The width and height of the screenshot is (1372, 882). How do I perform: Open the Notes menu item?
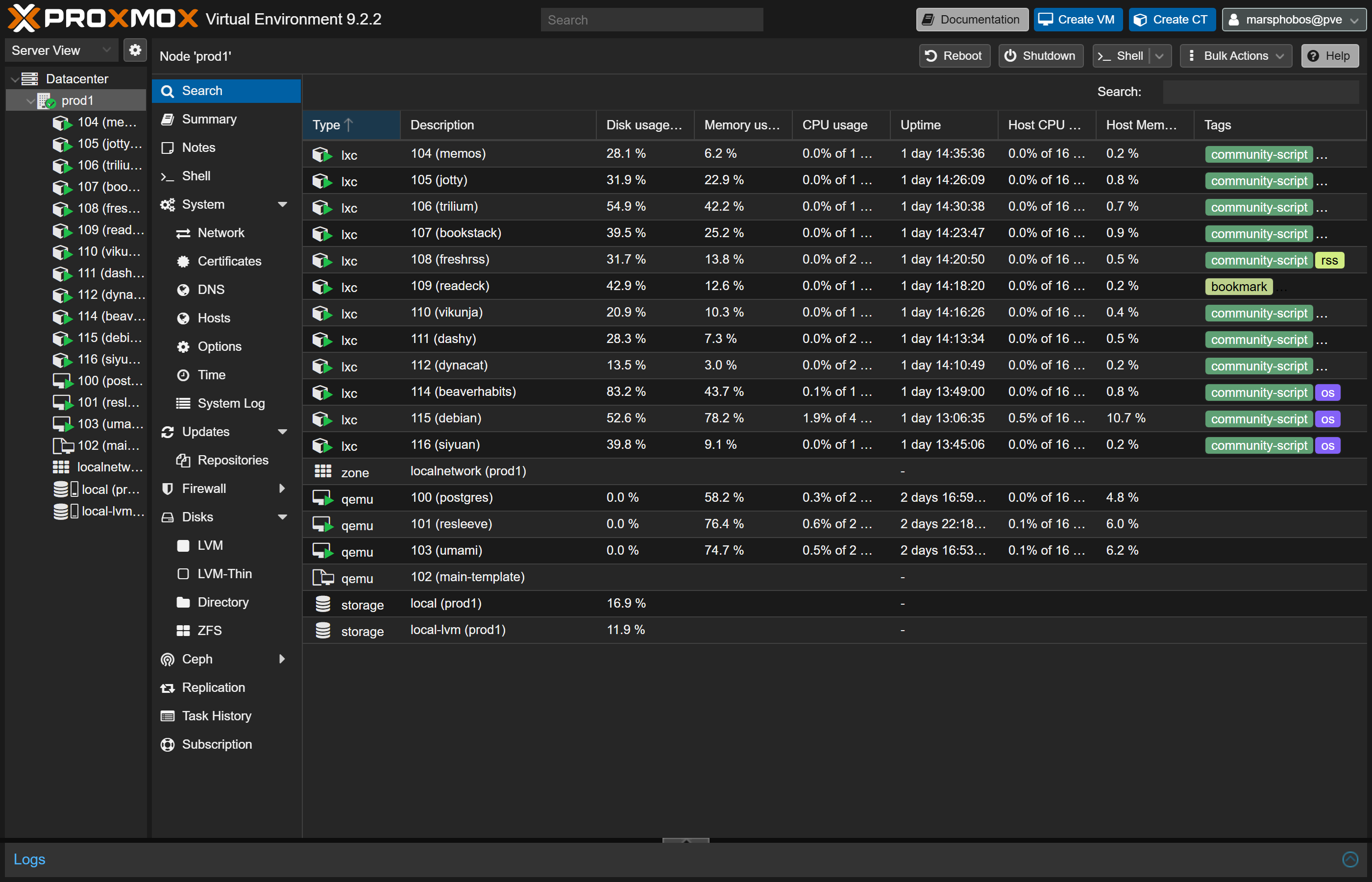click(x=226, y=148)
